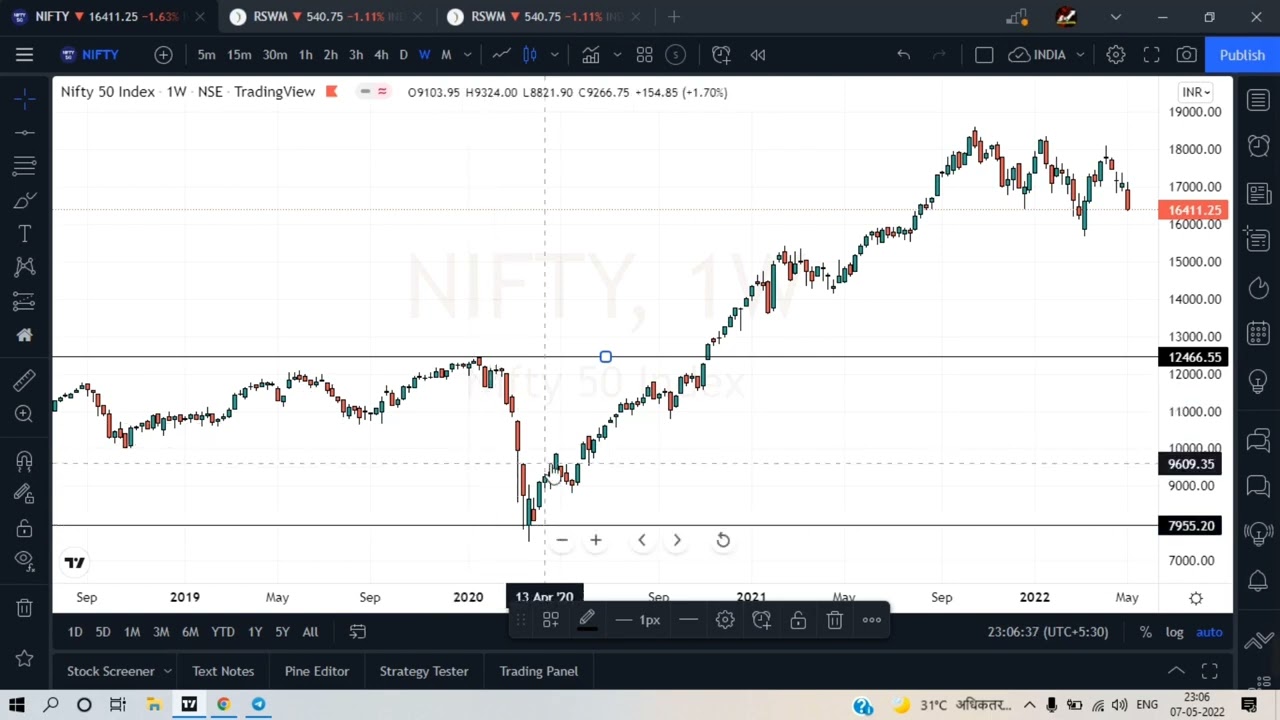Open selected line settings gear in floating toolbar
Viewport: 1280px width, 720px height.
[x=725, y=620]
